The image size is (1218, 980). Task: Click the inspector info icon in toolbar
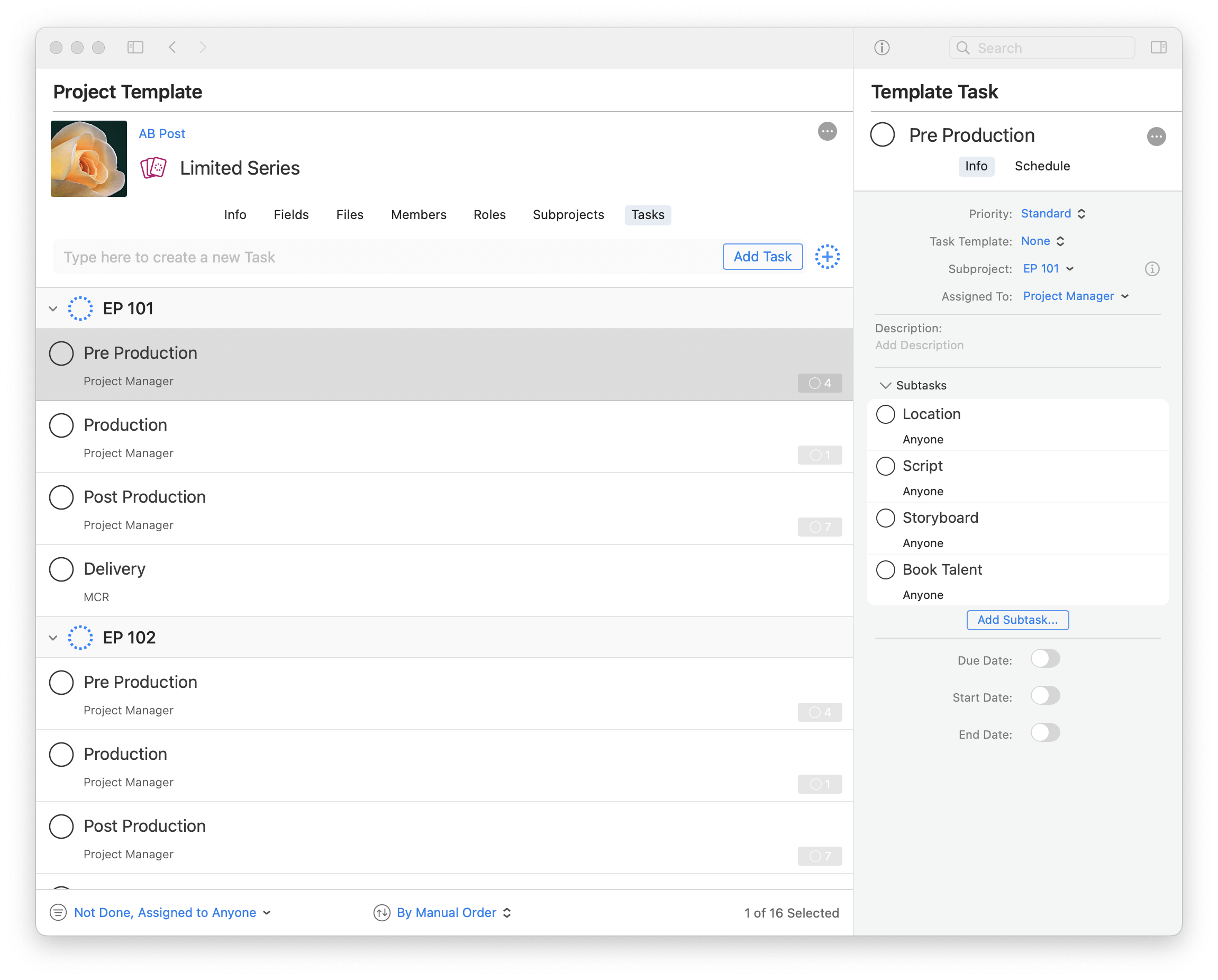pyautogui.click(x=881, y=48)
